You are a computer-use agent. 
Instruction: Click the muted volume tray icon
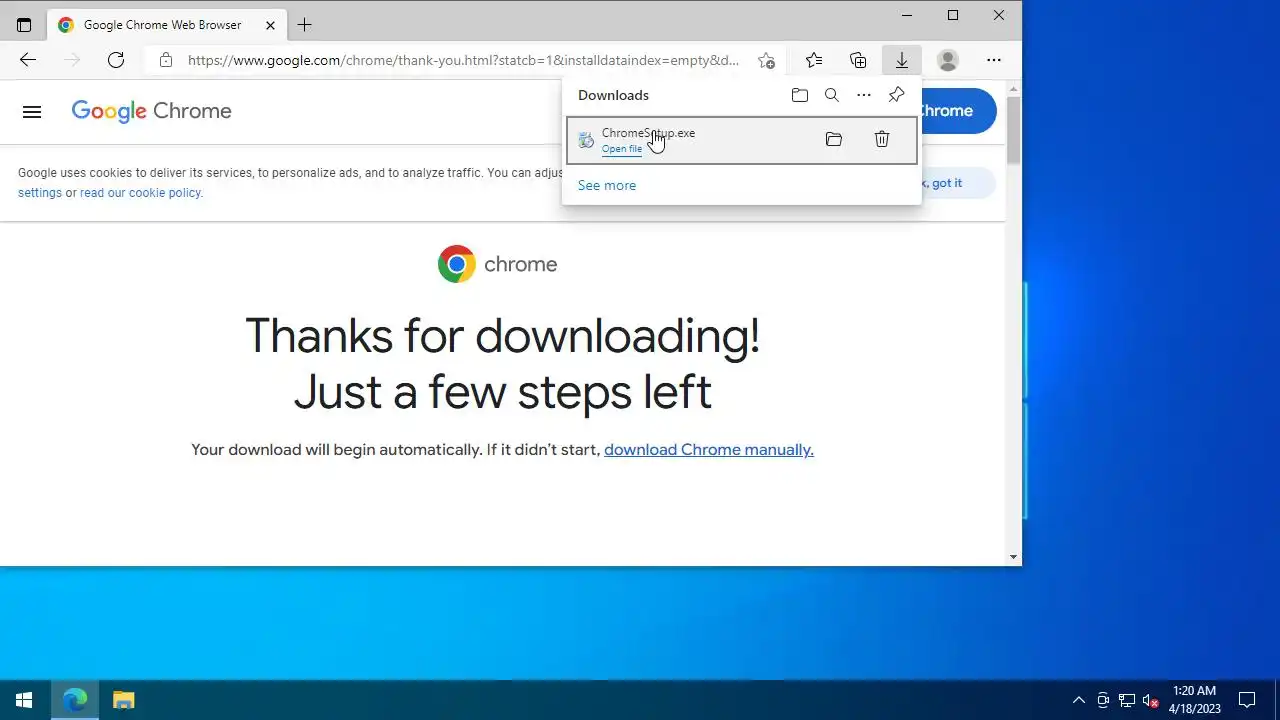click(x=1151, y=700)
